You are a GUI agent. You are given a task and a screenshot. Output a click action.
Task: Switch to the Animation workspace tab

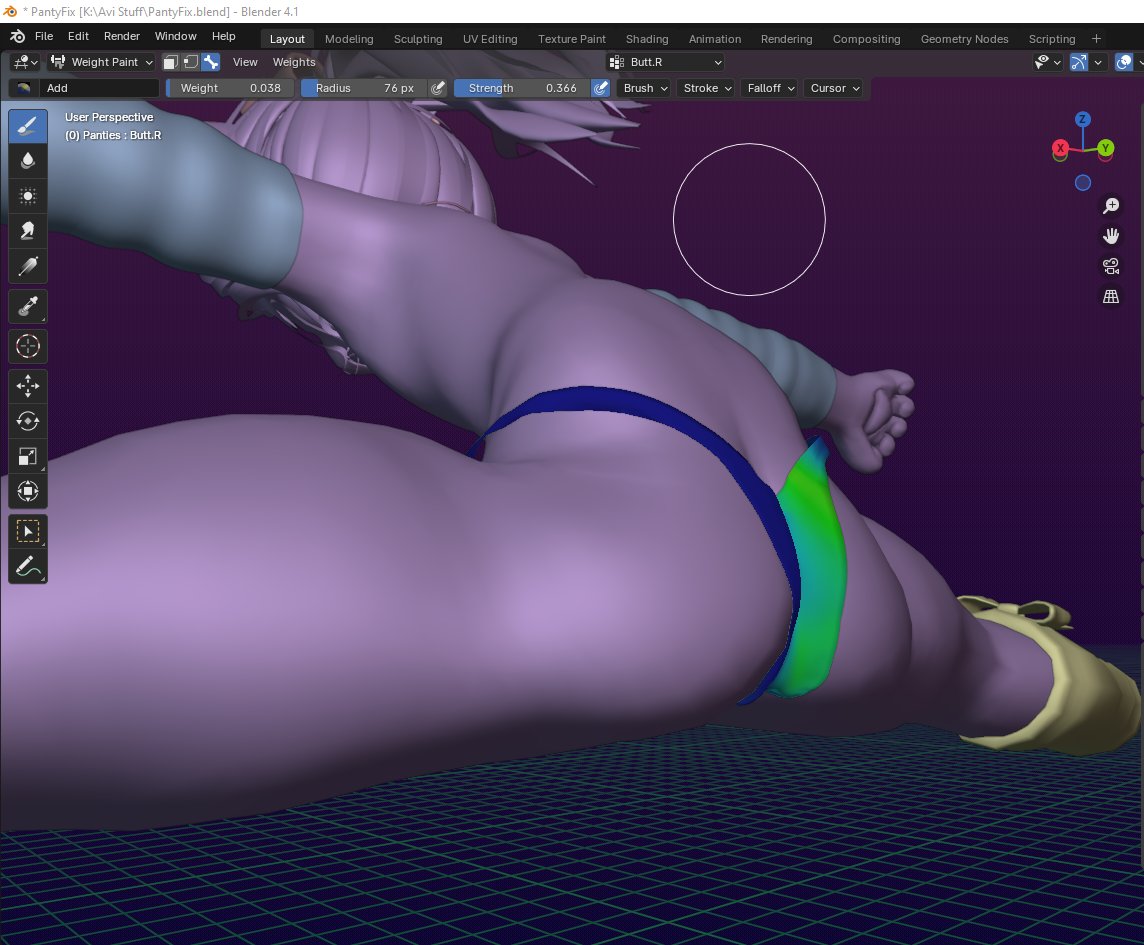pyautogui.click(x=715, y=39)
